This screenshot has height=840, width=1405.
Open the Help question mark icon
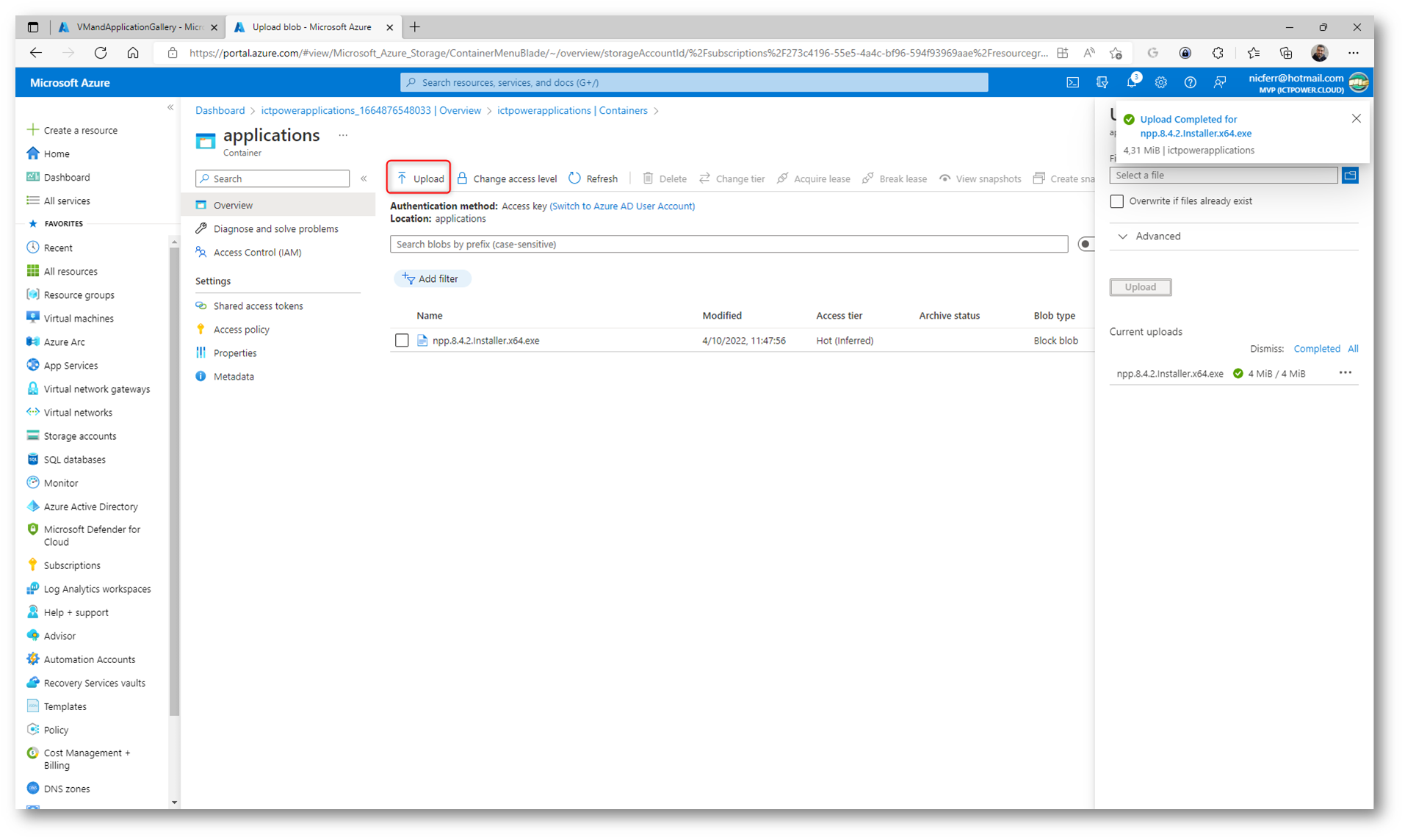pyautogui.click(x=1190, y=83)
